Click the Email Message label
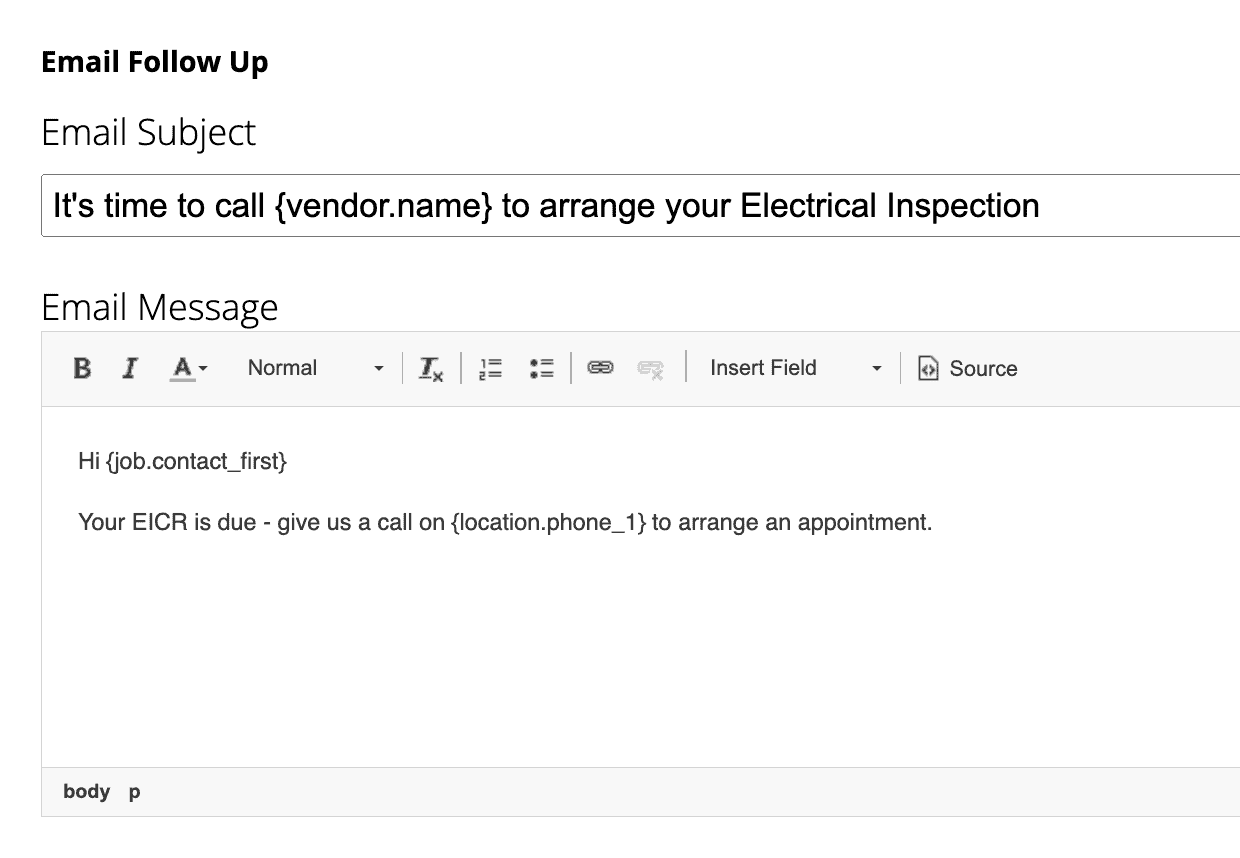Screen dimensions: 1240x858 pos(159,307)
